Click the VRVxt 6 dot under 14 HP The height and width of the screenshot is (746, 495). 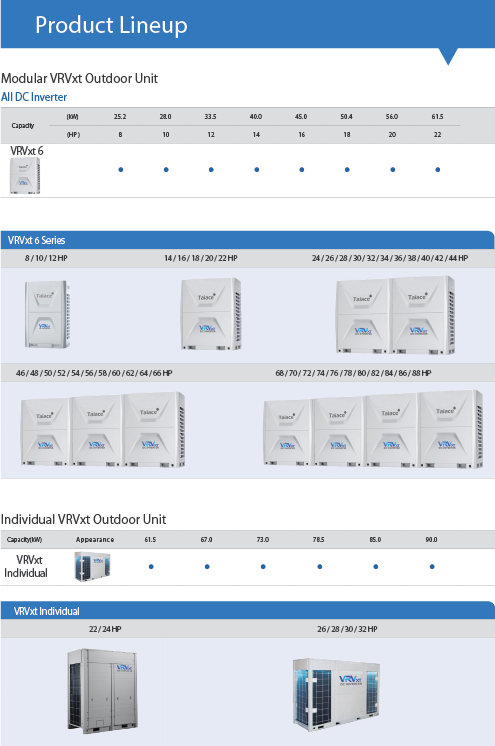pos(257,169)
